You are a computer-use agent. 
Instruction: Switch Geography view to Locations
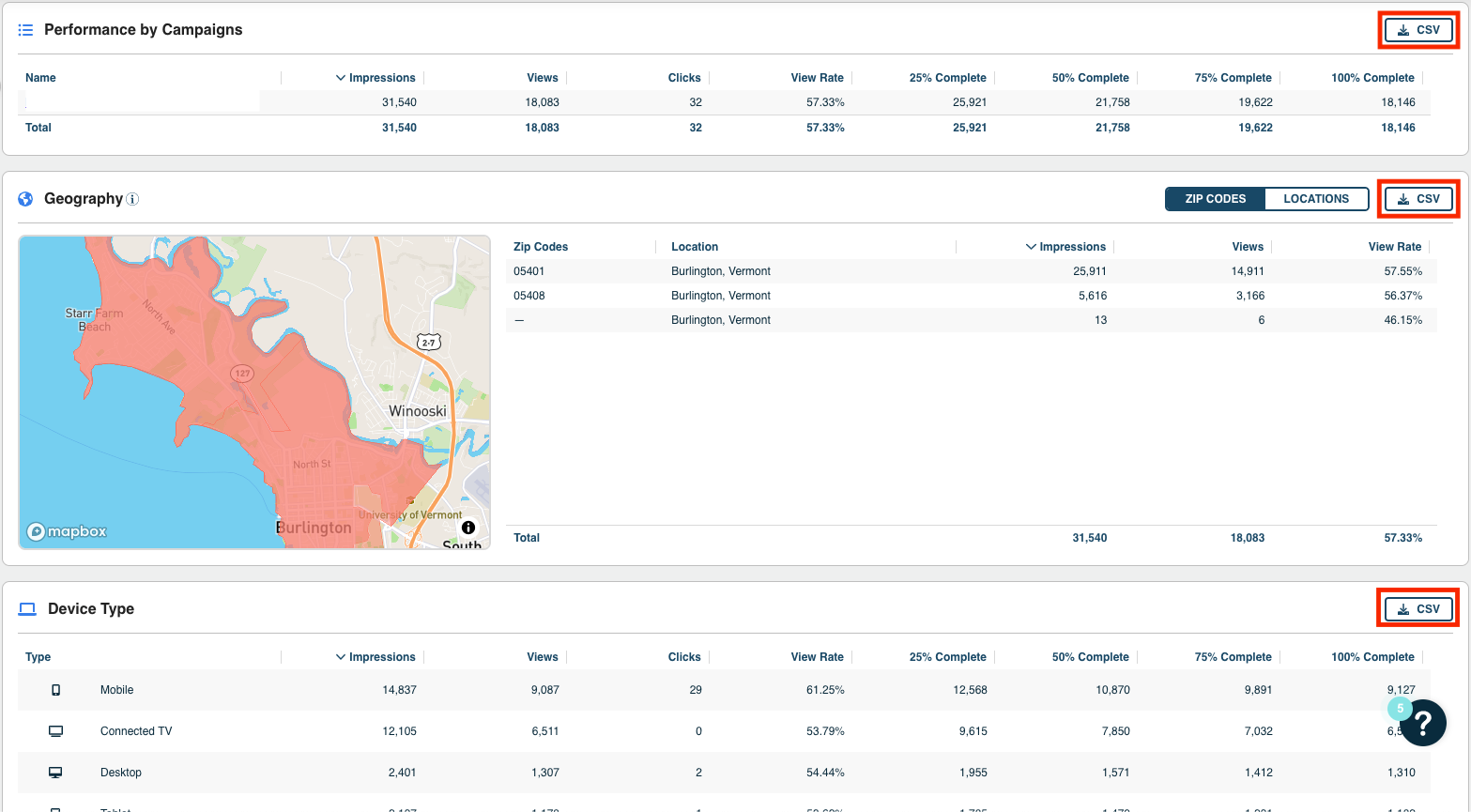[1315, 199]
